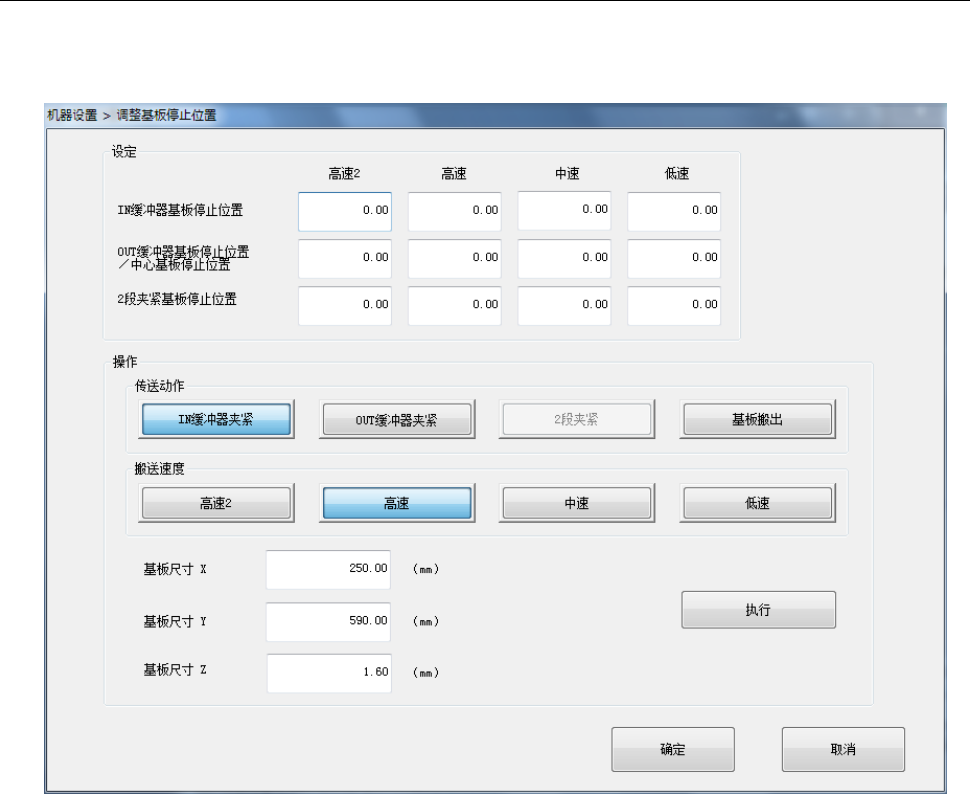This screenshot has width=970, height=794.
Task: Cancel with the 取消 button
Action: [x=843, y=749]
